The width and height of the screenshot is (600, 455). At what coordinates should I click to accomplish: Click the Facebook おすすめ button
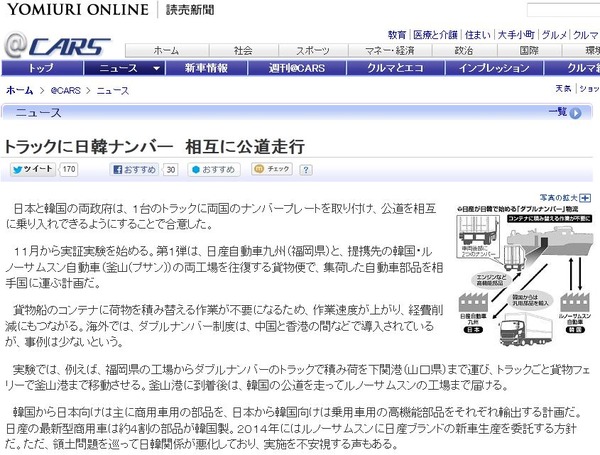coord(134,170)
